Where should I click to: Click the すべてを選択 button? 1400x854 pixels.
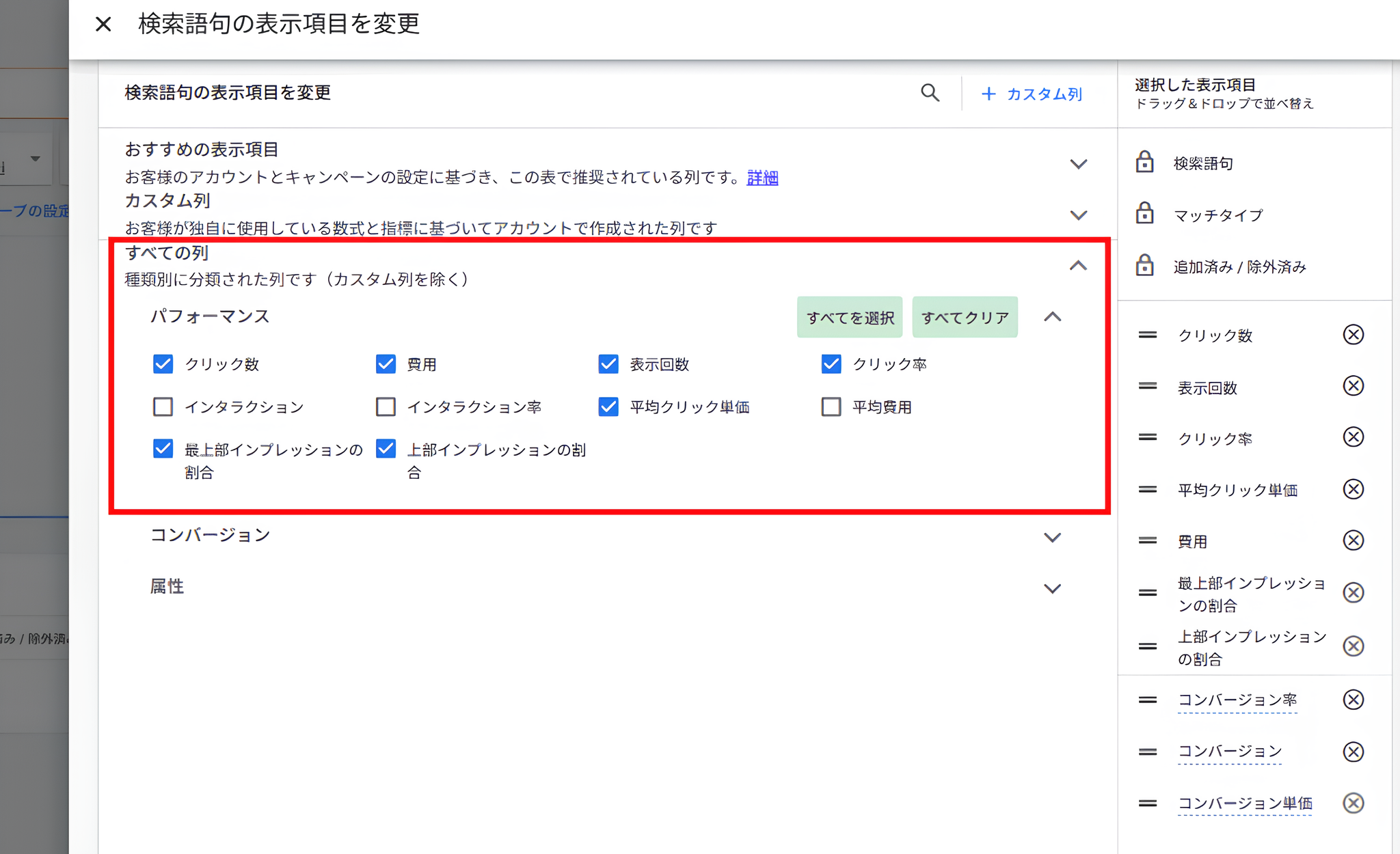(849, 316)
